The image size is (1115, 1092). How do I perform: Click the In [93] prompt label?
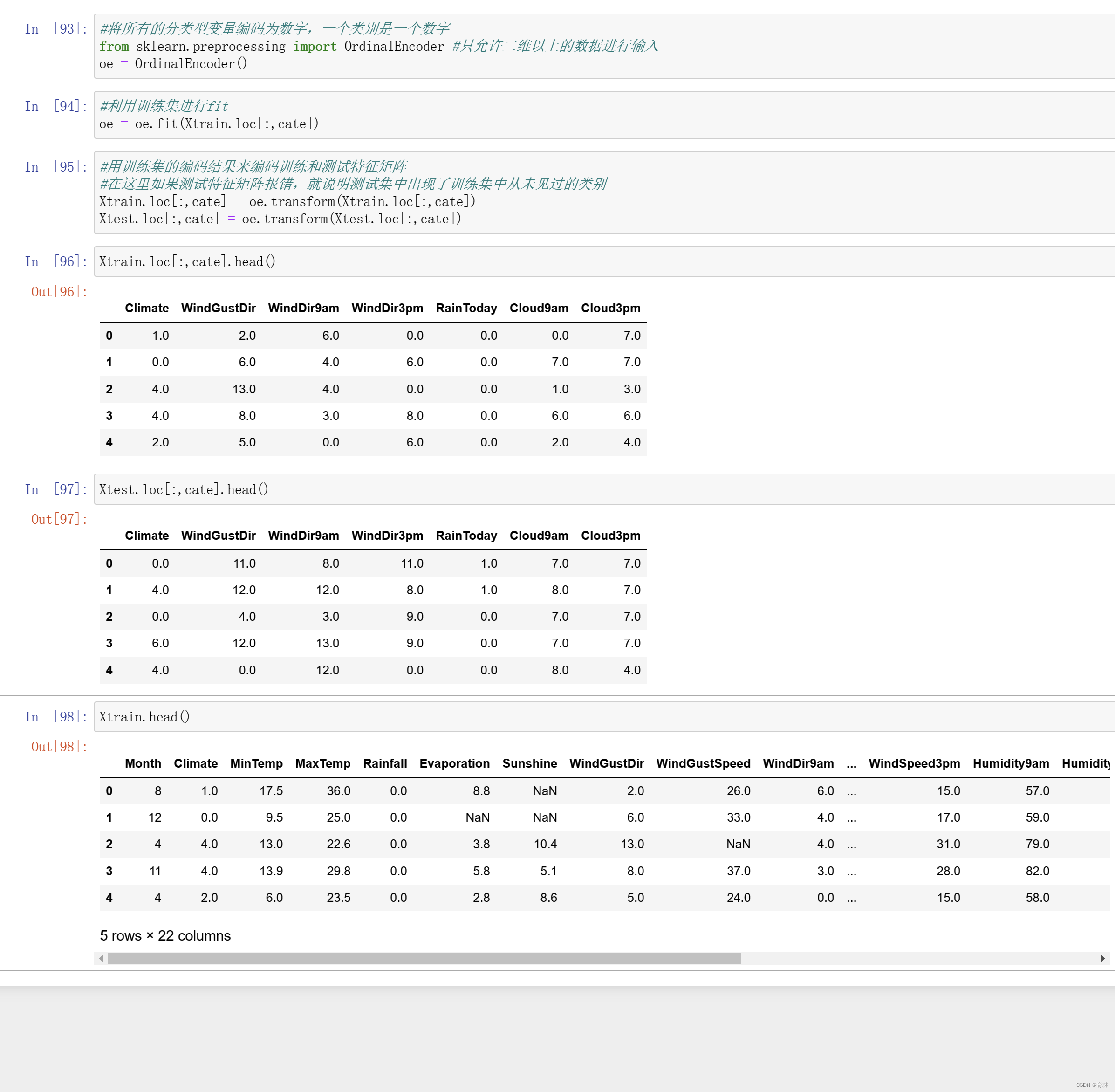tap(55, 29)
